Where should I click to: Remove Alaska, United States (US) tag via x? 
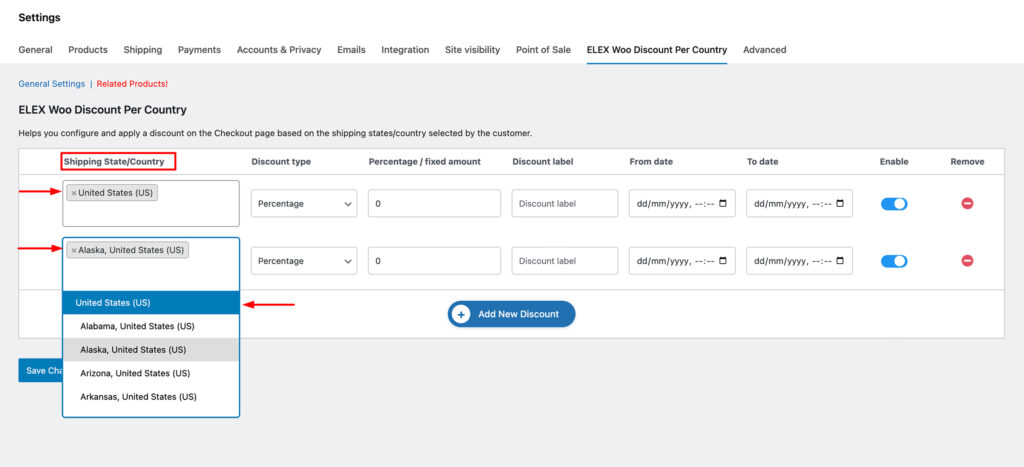click(x=74, y=250)
